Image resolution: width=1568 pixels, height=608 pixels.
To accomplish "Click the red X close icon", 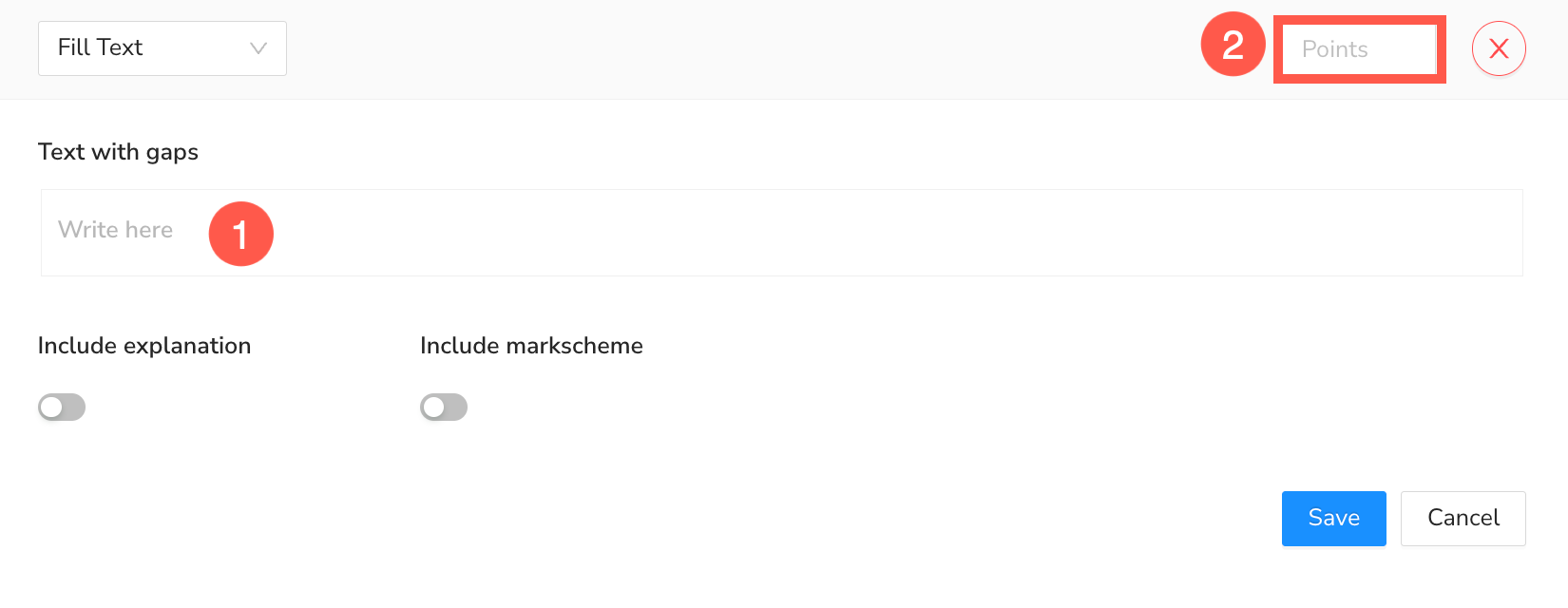I will (x=1499, y=48).
